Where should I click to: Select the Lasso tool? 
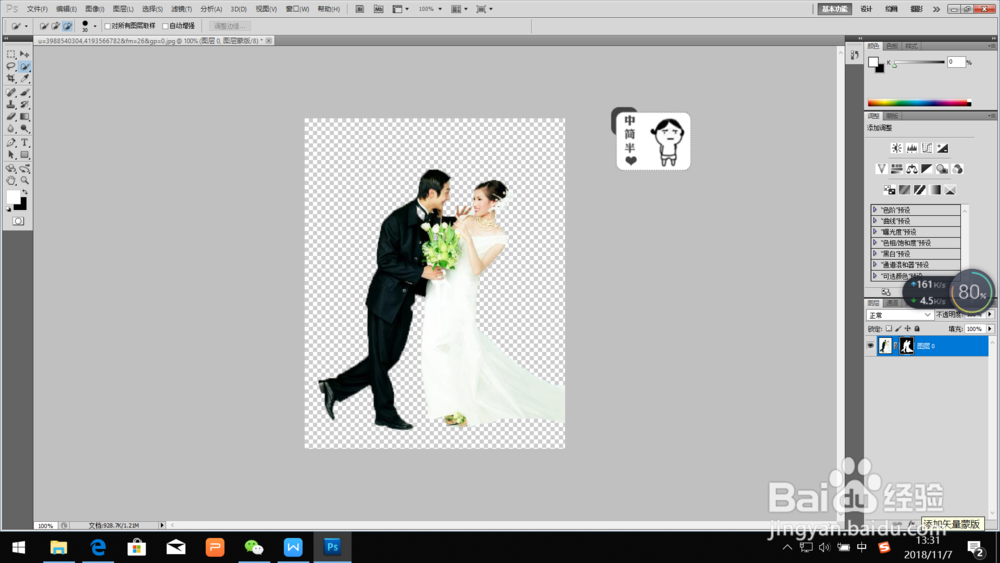(11, 66)
